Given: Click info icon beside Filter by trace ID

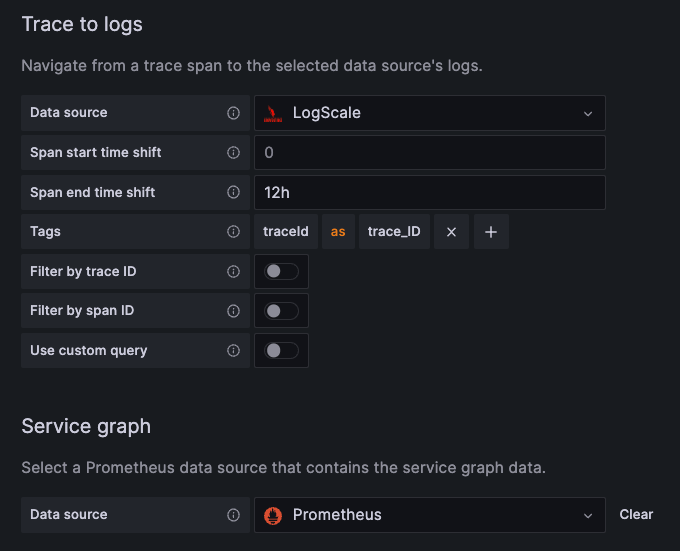Looking at the screenshot, I should click(x=233, y=271).
